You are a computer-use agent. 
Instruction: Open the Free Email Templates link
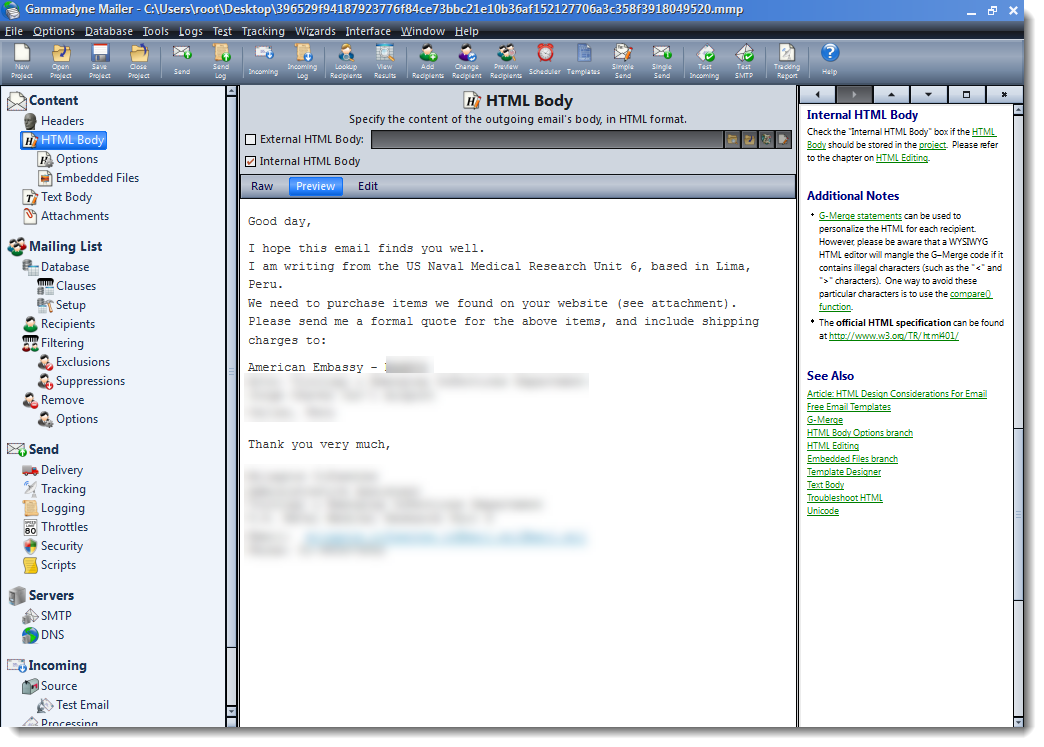pyautogui.click(x=848, y=407)
